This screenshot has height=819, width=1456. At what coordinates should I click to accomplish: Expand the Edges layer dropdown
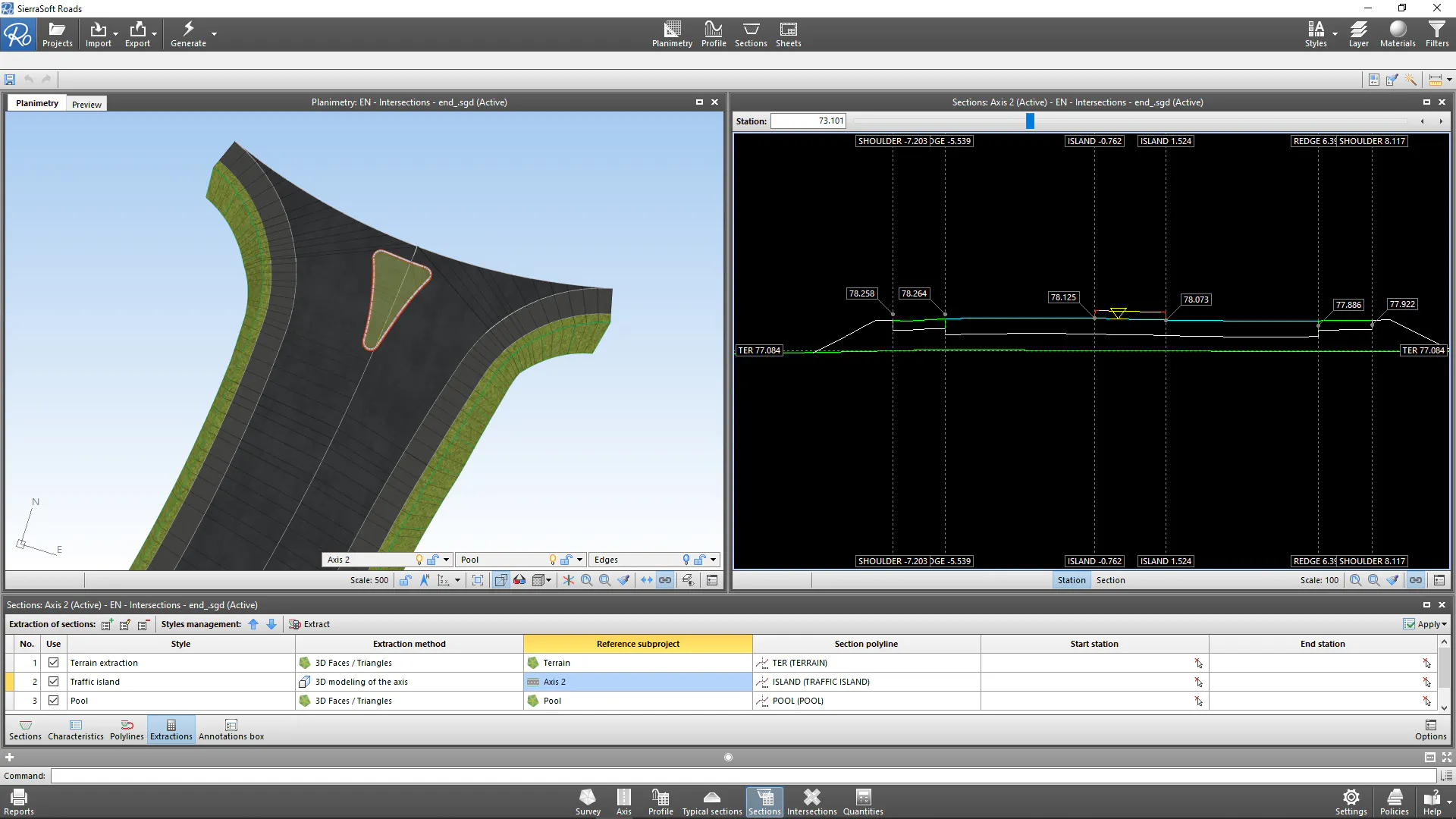tap(713, 560)
